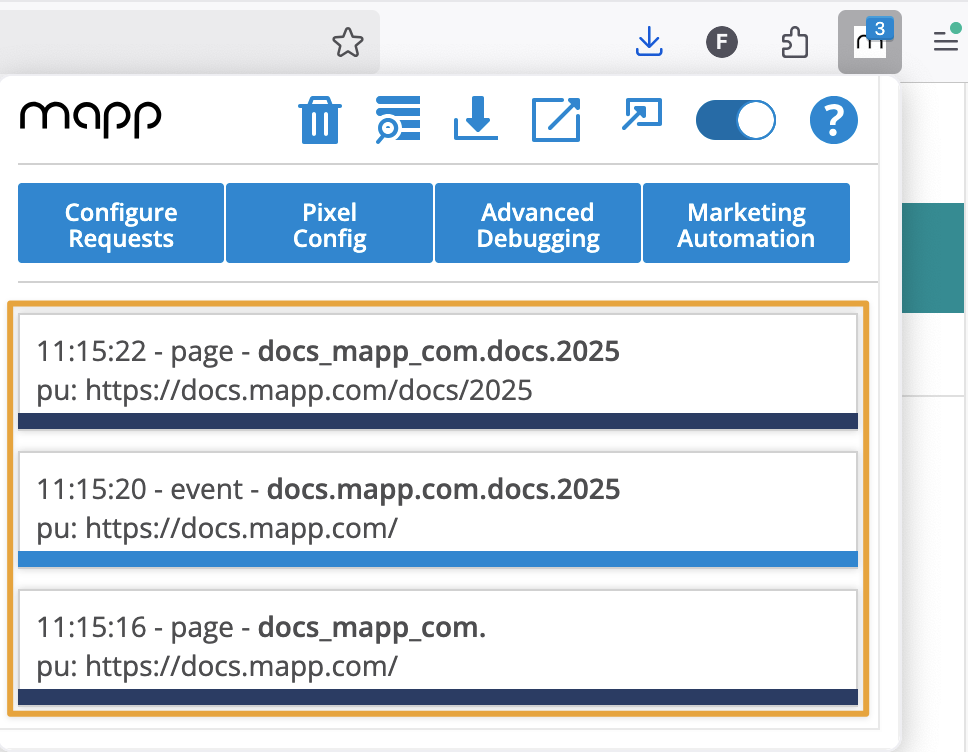The image size is (968, 752).
Task: Toggle the Mapp extension on/off switch
Action: (736, 120)
